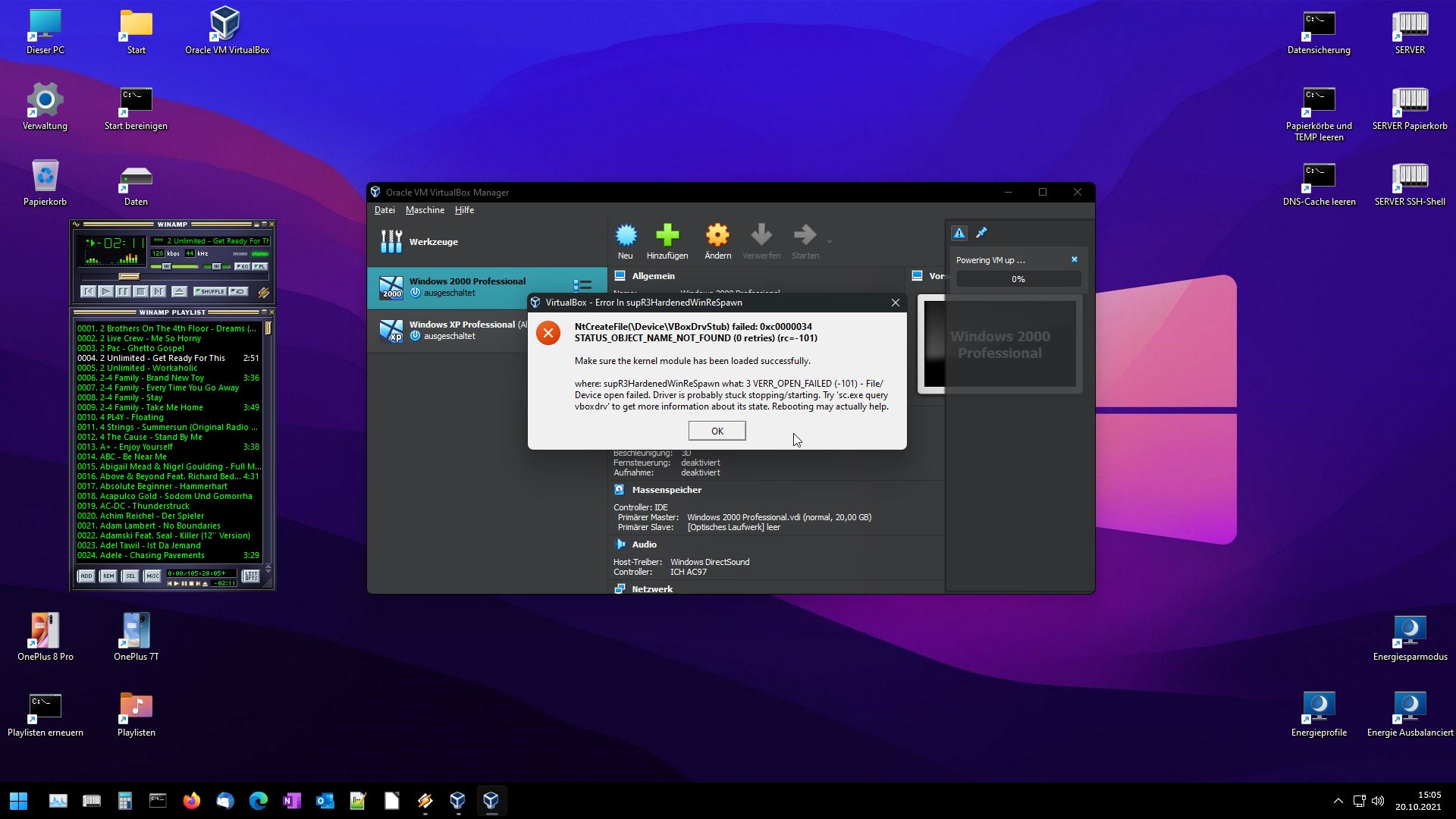1456x819 pixels.
Task: Cancel the Powering VM up task
Action: [1074, 259]
